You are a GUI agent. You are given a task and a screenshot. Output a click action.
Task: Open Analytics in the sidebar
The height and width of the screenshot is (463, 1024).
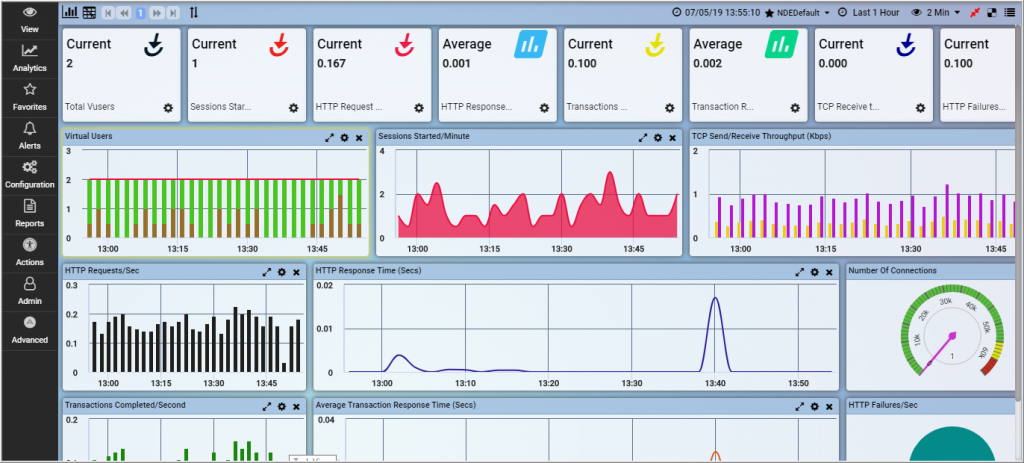tap(29, 59)
